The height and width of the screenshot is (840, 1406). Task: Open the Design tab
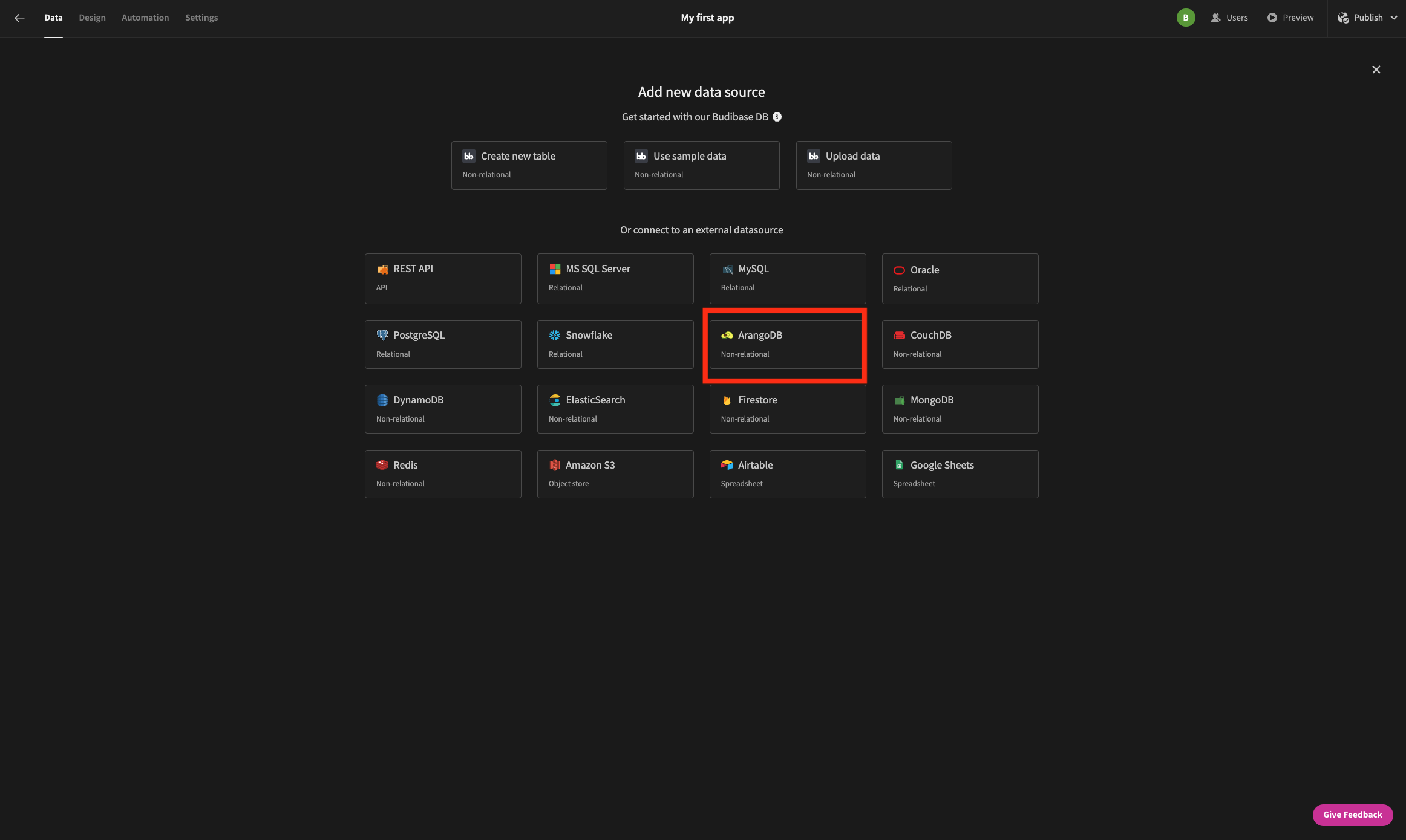[x=92, y=18]
